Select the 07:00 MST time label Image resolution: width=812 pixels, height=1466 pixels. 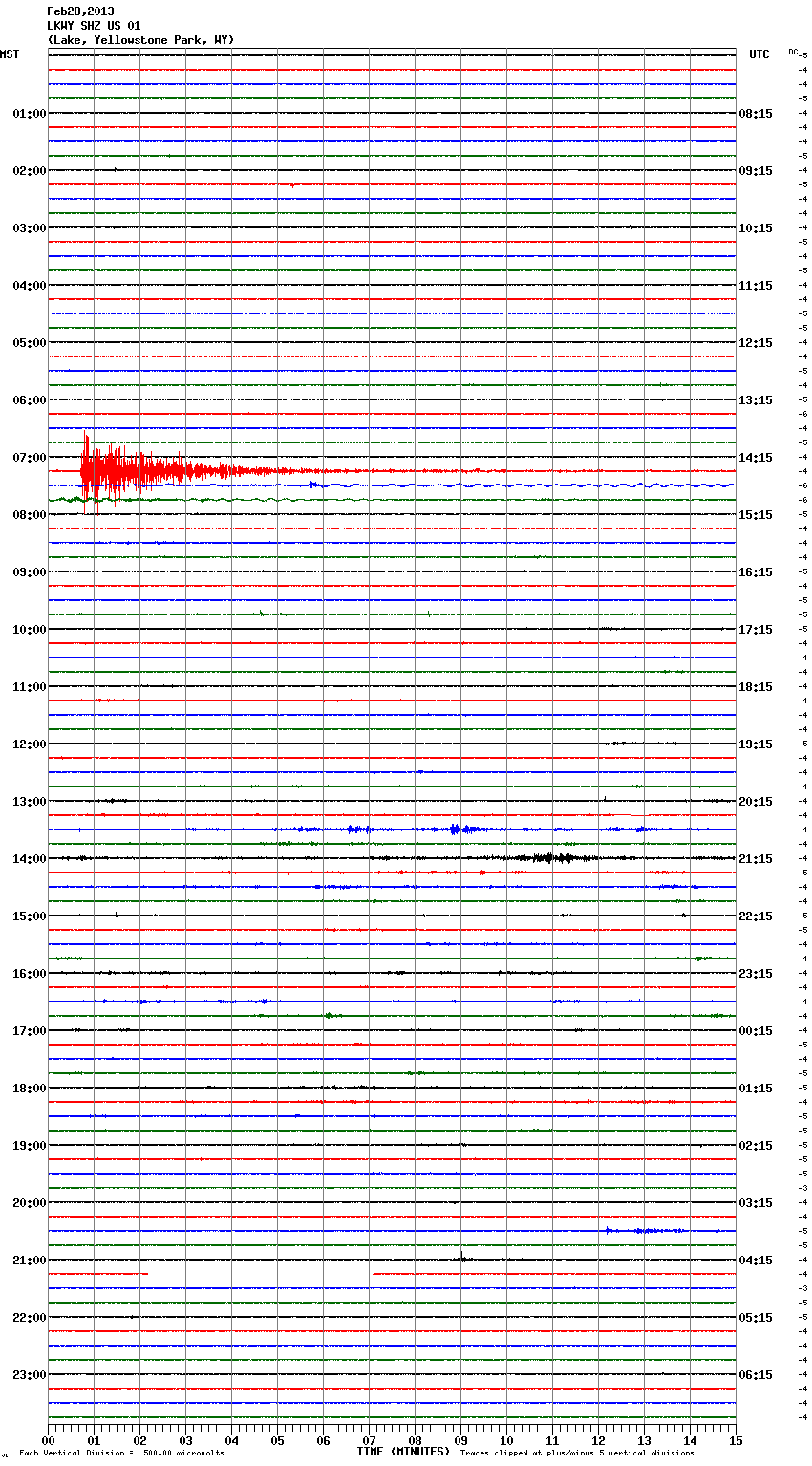click(x=29, y=458)
